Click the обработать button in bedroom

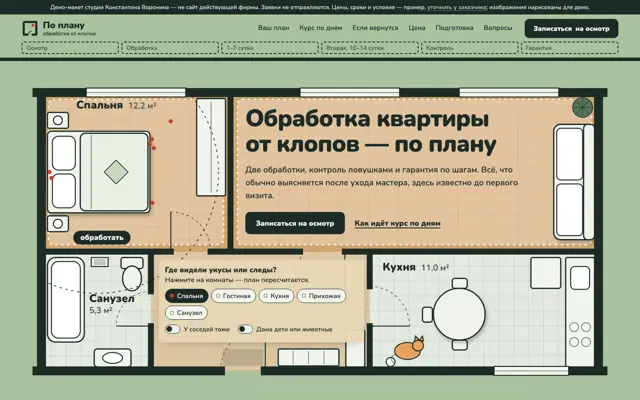click(102, 238)
